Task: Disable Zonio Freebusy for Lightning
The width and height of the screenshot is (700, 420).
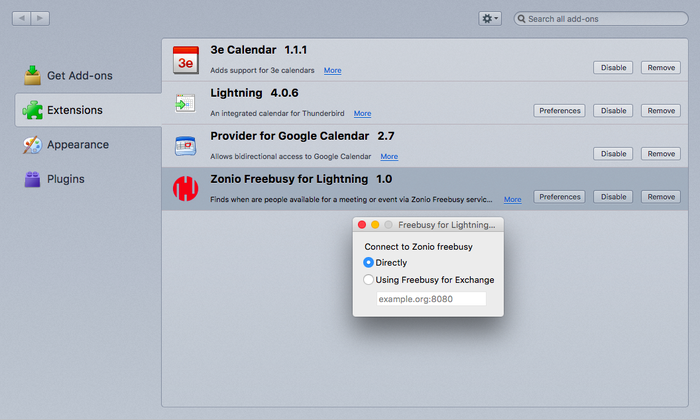Action: (613, 197)
